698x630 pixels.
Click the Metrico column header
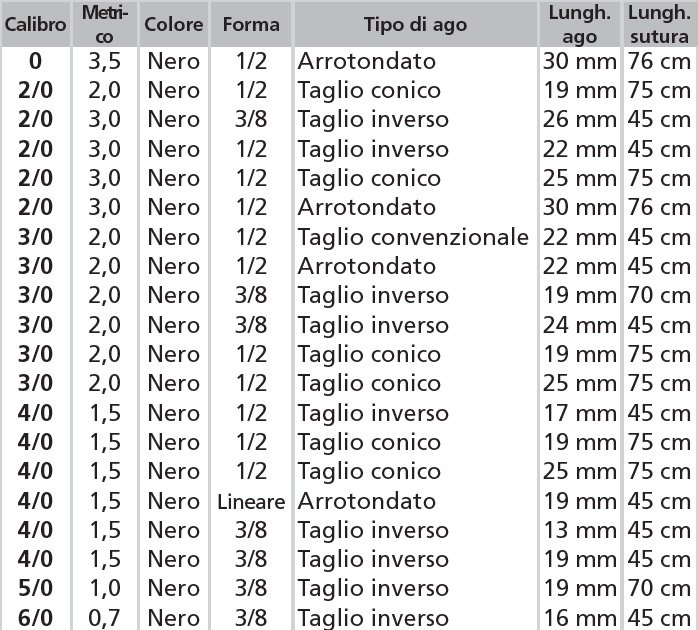tap(104, 24)
